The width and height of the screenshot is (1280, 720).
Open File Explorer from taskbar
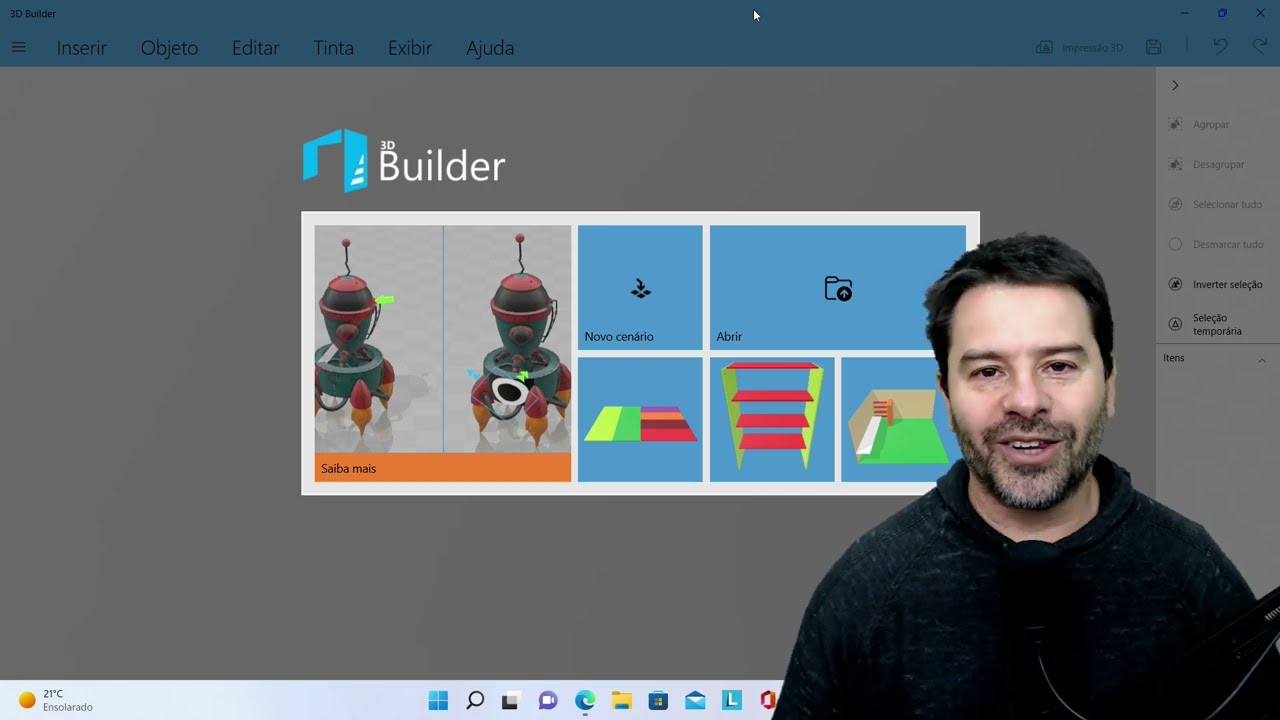[x=622, y=700]
